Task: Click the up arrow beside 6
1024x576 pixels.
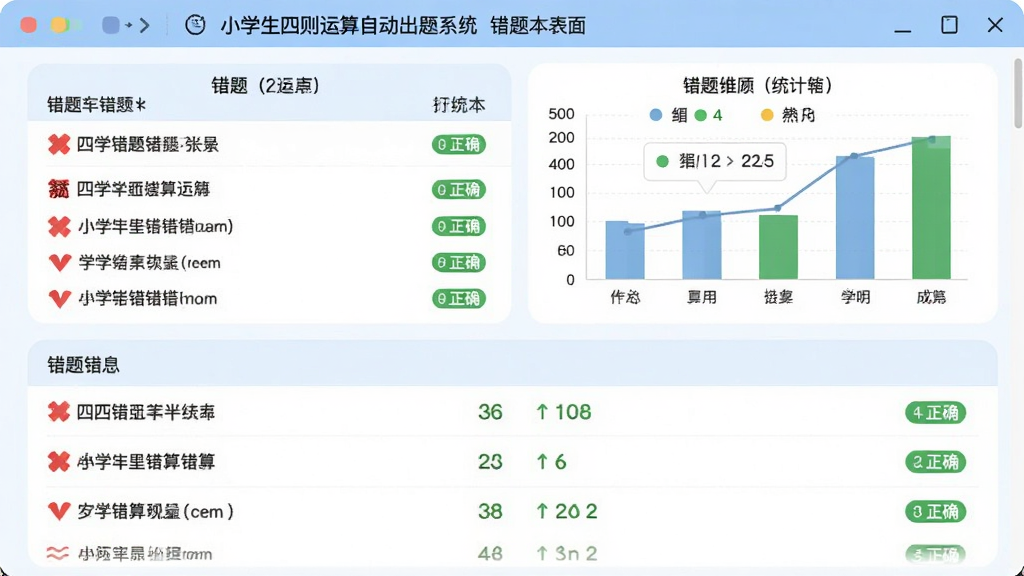Action: click(x=542, y=462)
